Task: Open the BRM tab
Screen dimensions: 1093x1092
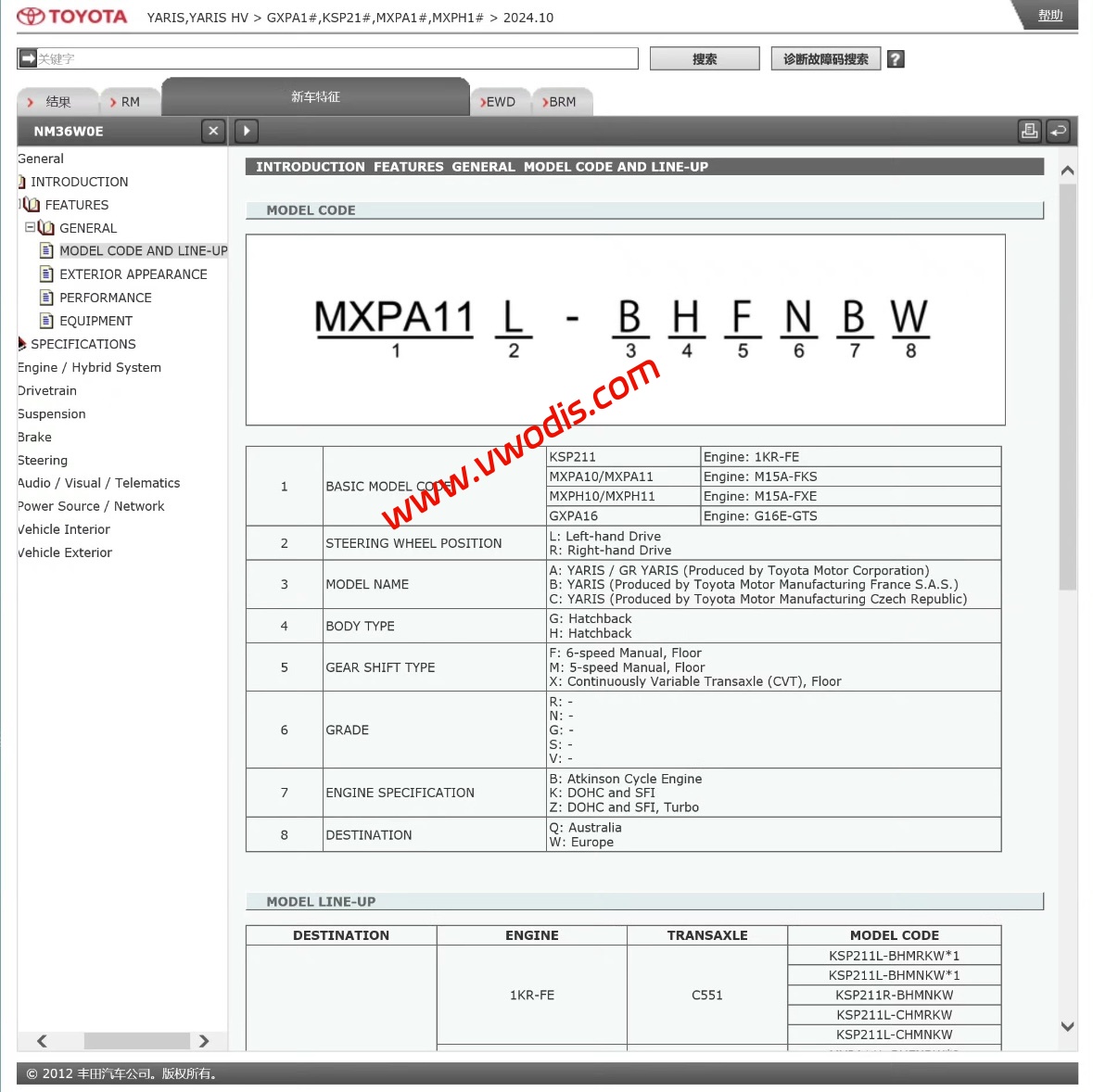Action: point(561,102)
